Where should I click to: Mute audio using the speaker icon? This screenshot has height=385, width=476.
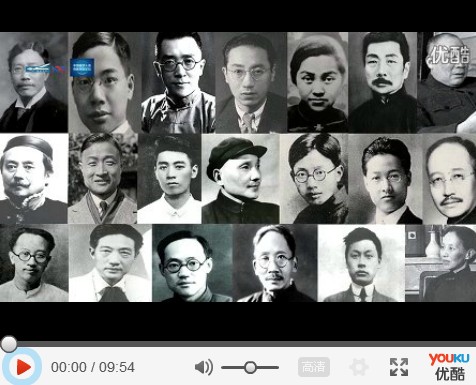(x=204, y=367)
